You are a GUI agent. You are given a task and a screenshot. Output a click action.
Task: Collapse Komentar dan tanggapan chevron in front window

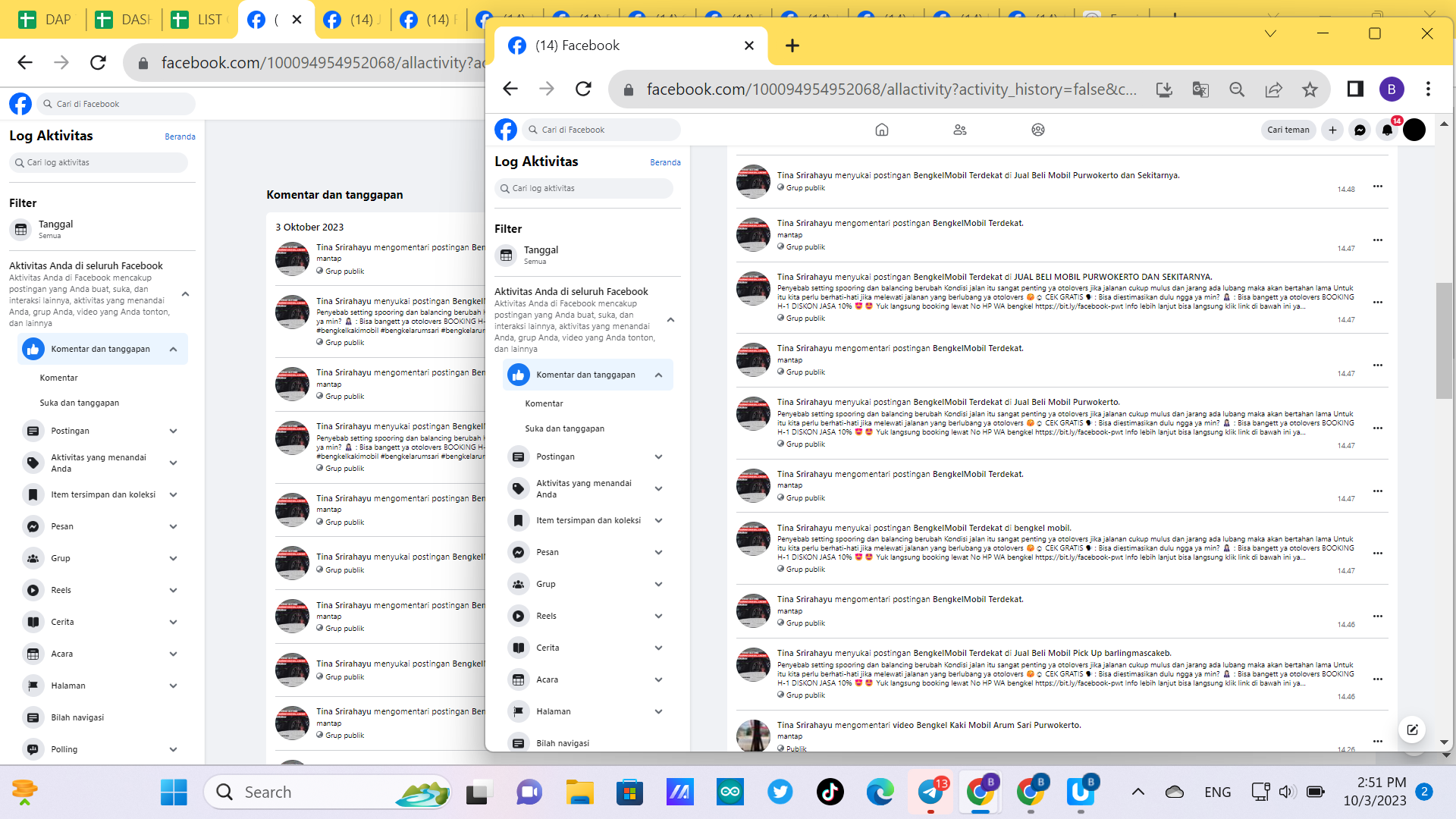658,375
